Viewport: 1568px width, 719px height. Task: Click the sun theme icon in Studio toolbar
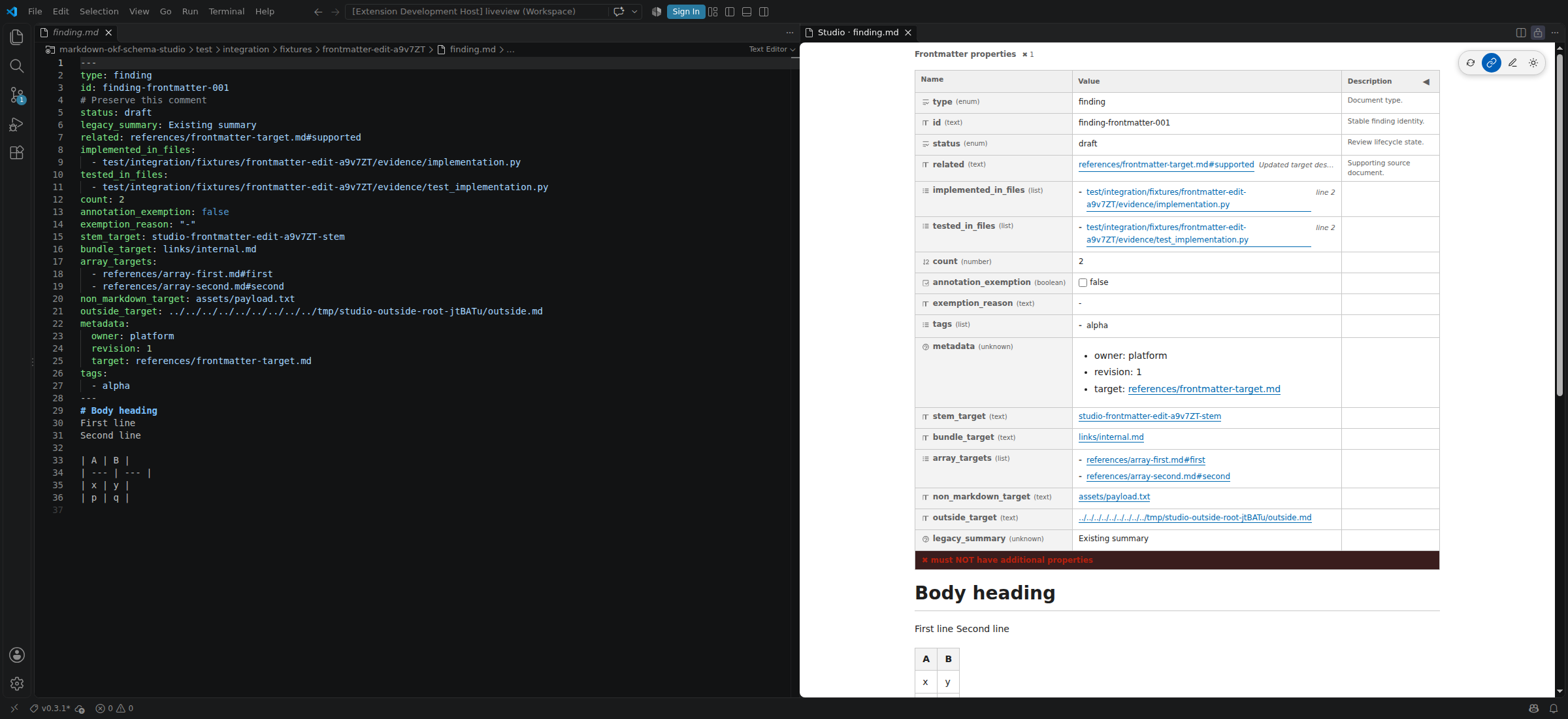(x=1533, y=63)
